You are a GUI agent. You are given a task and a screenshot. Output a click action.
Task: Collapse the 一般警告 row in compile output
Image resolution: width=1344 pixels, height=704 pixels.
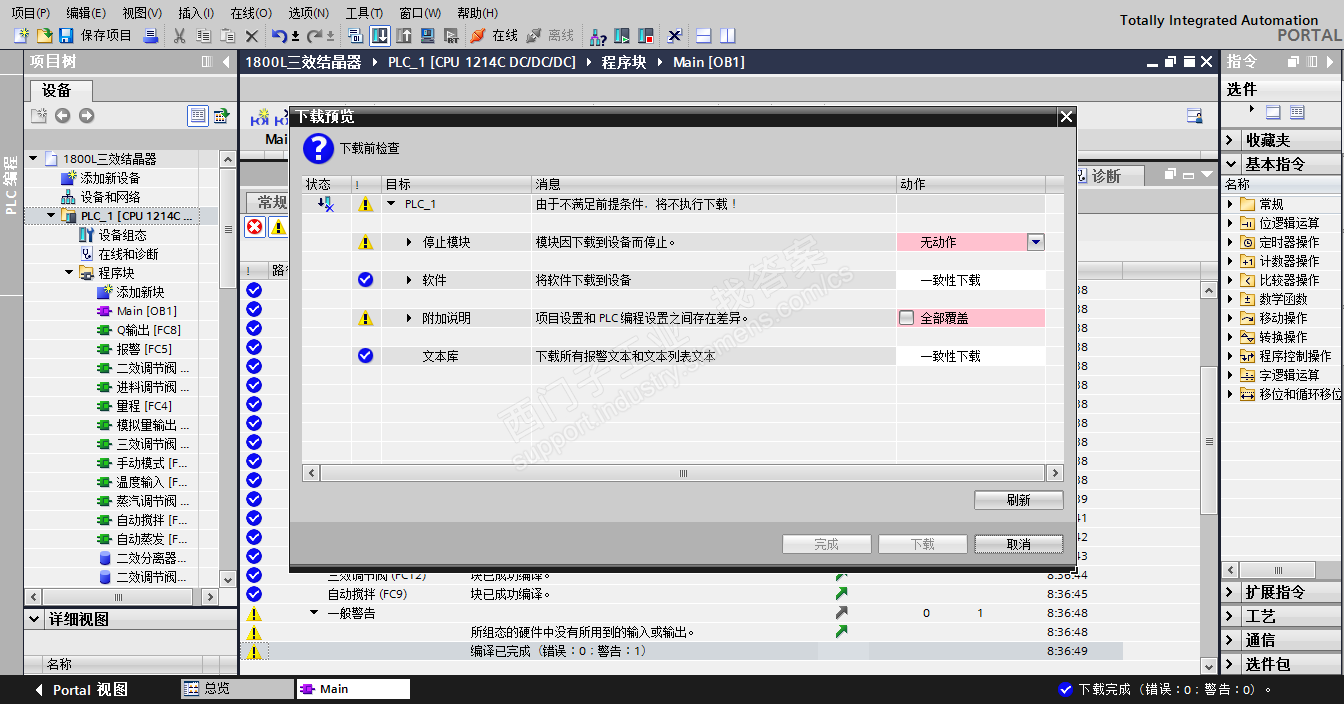(x=314, y=613)
